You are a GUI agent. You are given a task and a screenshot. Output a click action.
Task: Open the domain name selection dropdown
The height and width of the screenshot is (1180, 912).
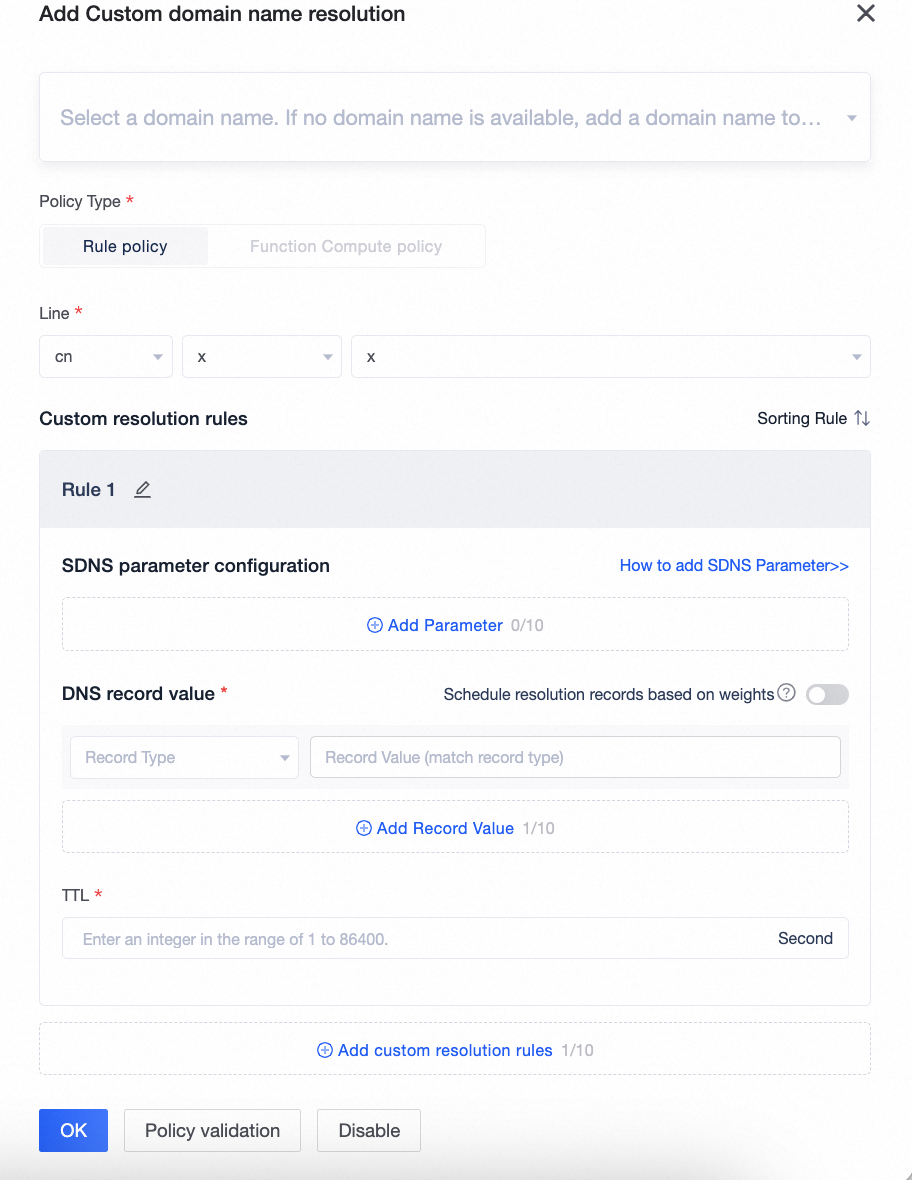tap(454, 118)
